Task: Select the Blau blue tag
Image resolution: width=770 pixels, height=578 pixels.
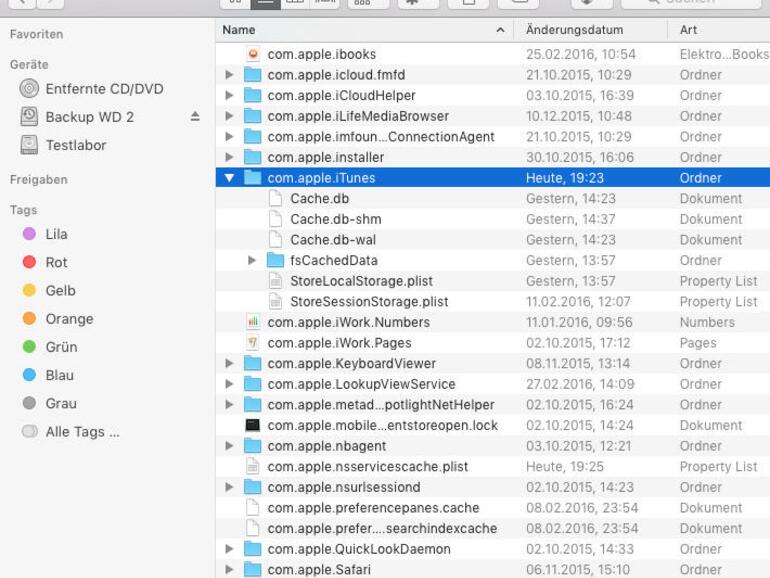Action: point(29,375)
